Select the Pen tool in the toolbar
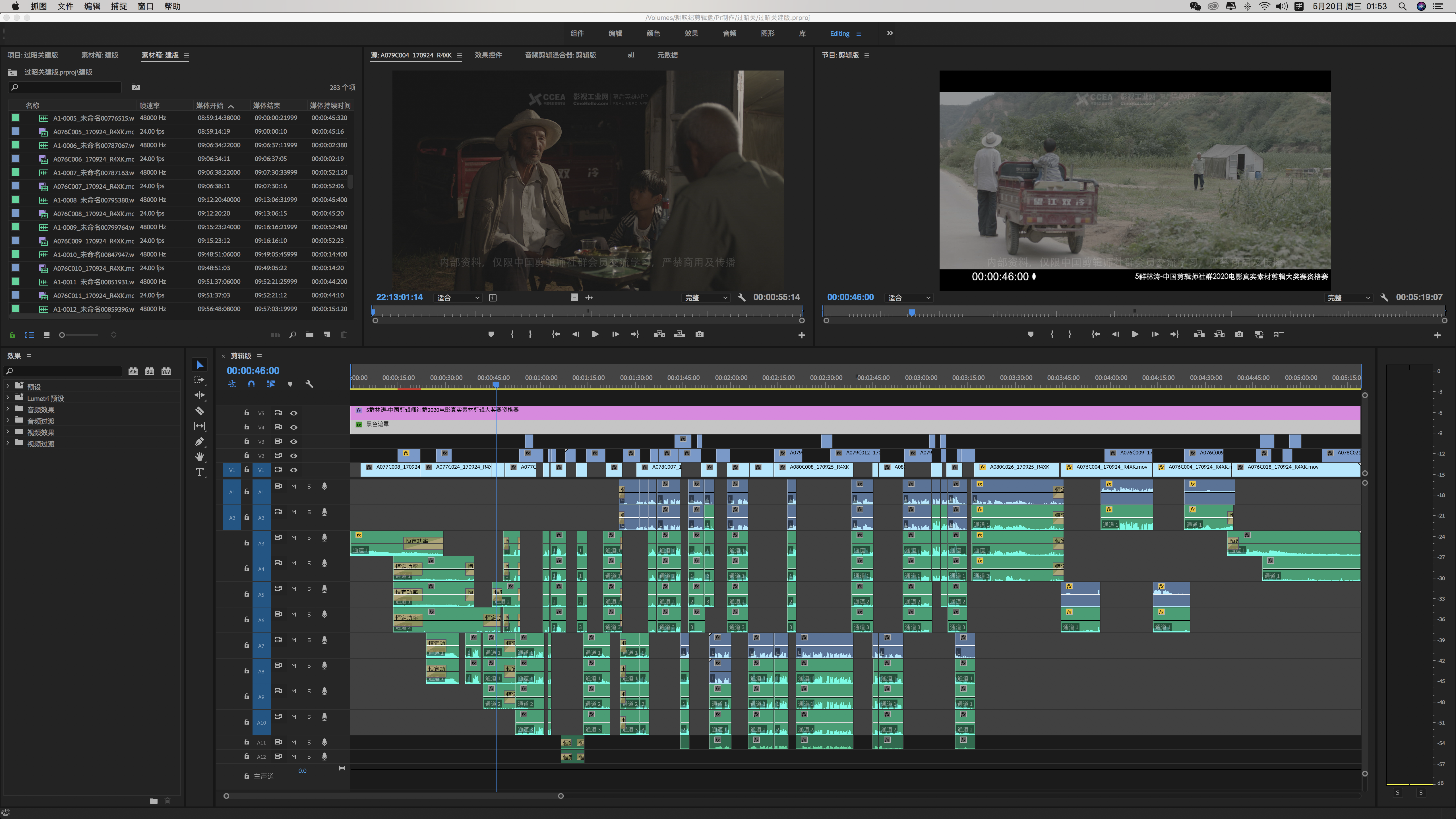This screenshot has height=819, width=1456. click(x=200, y=441)
